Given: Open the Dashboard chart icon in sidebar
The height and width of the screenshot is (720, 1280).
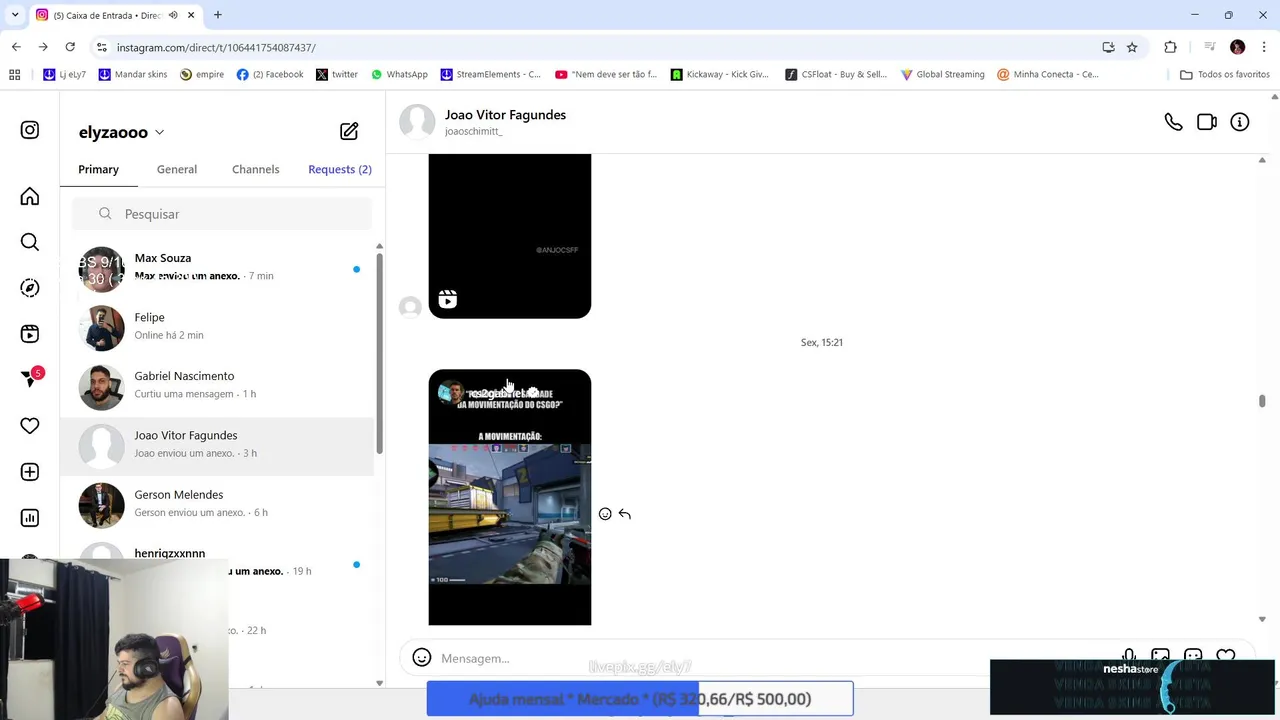Looking at the screenshot, I should pos(30,518).
